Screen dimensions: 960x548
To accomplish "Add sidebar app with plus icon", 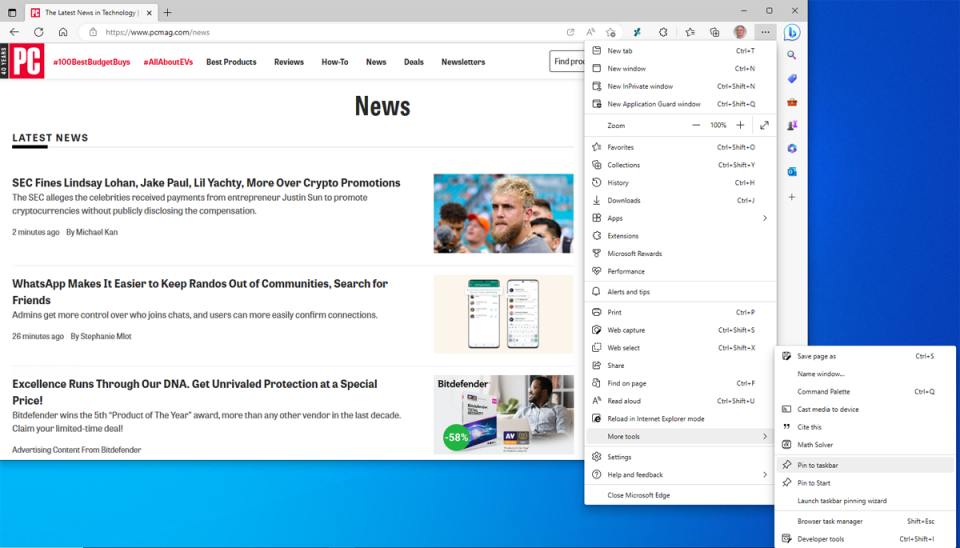I will (x=792, y=197).
